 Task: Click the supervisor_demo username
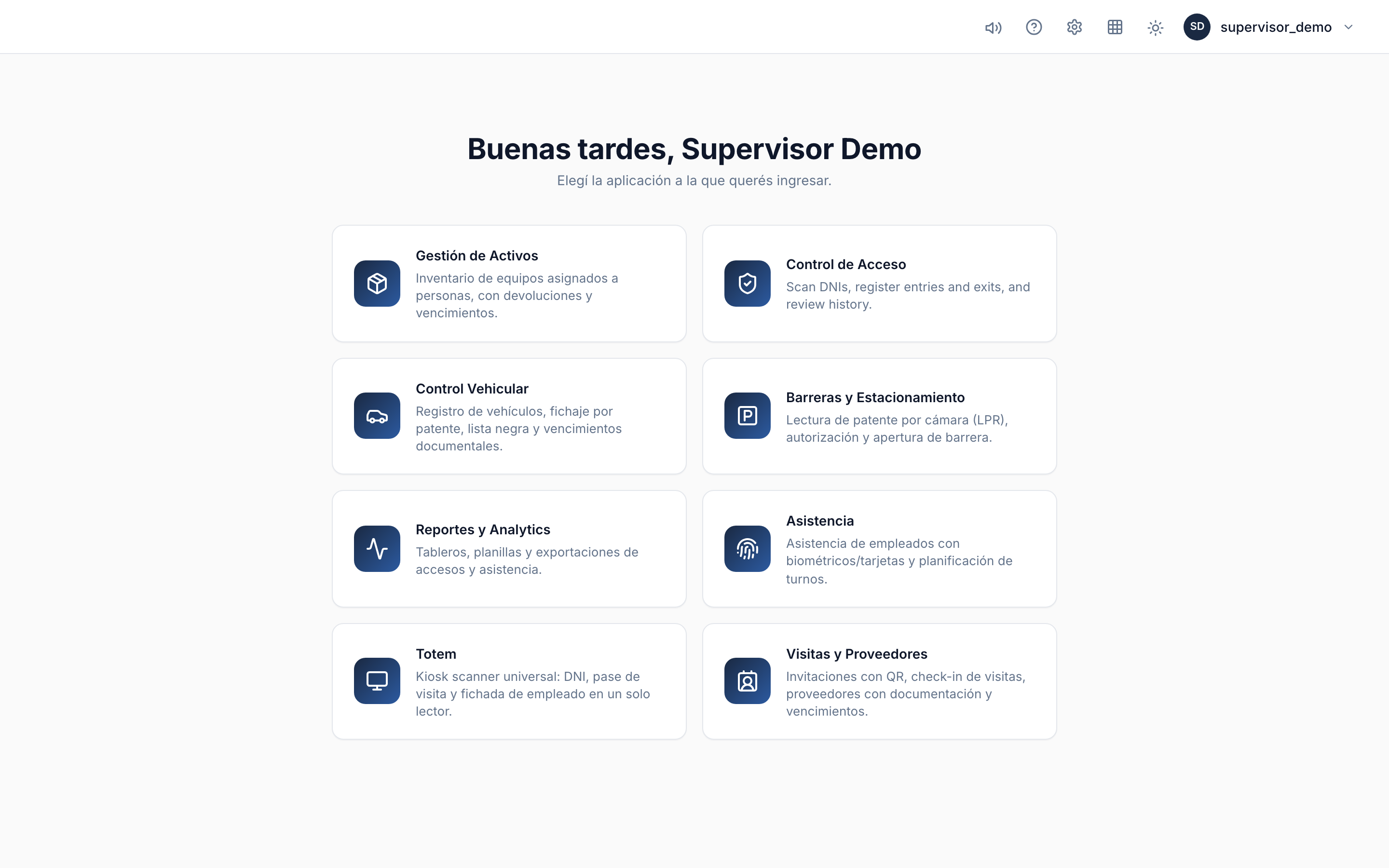[1275, 27]
